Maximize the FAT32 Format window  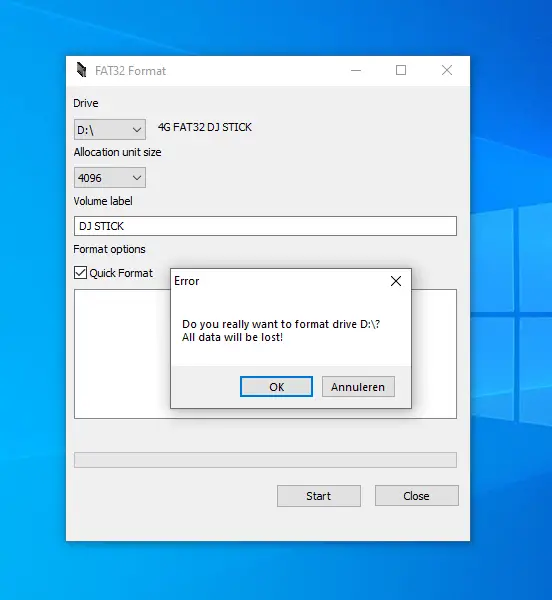pos(401,70)
